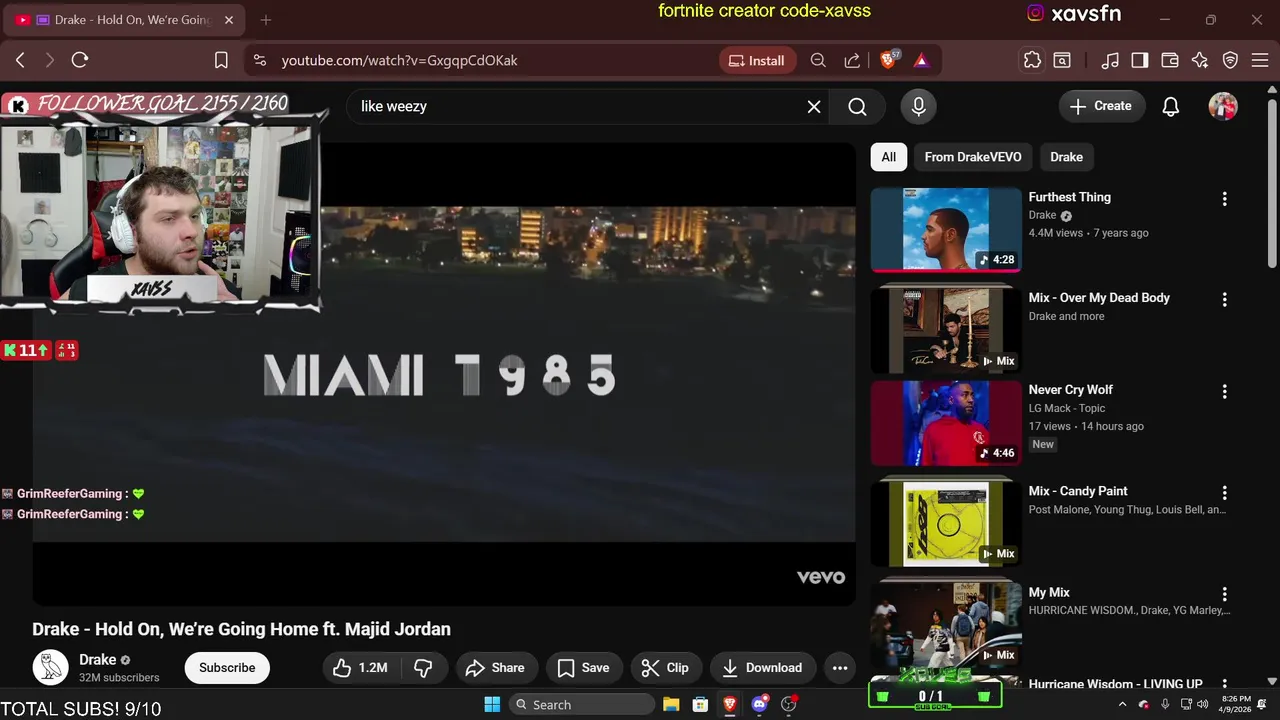Open the Drake channel name link
This screenshot has width=1280, height=720.
click(98, 659)
